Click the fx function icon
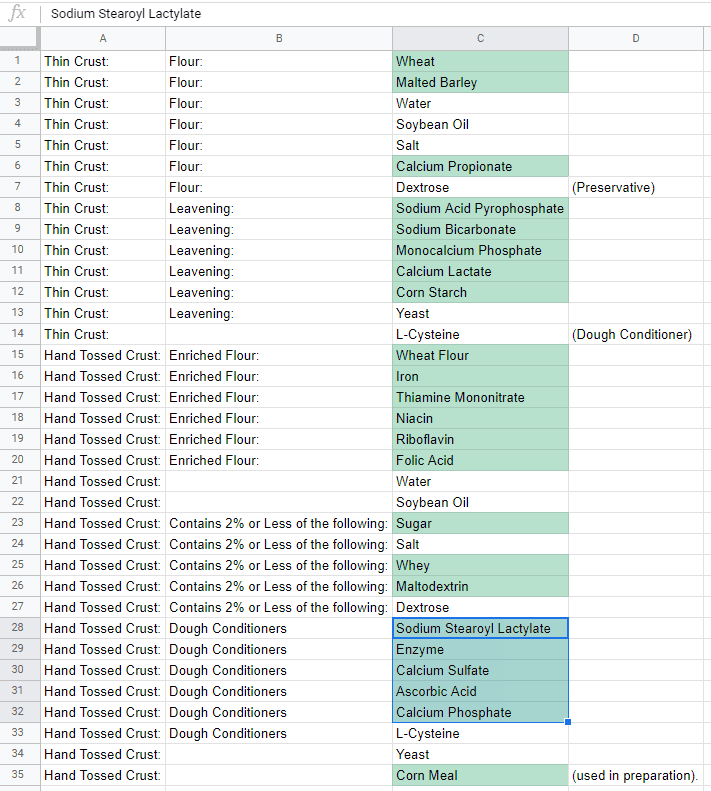The image size is (711, 791). pos(17,14)
